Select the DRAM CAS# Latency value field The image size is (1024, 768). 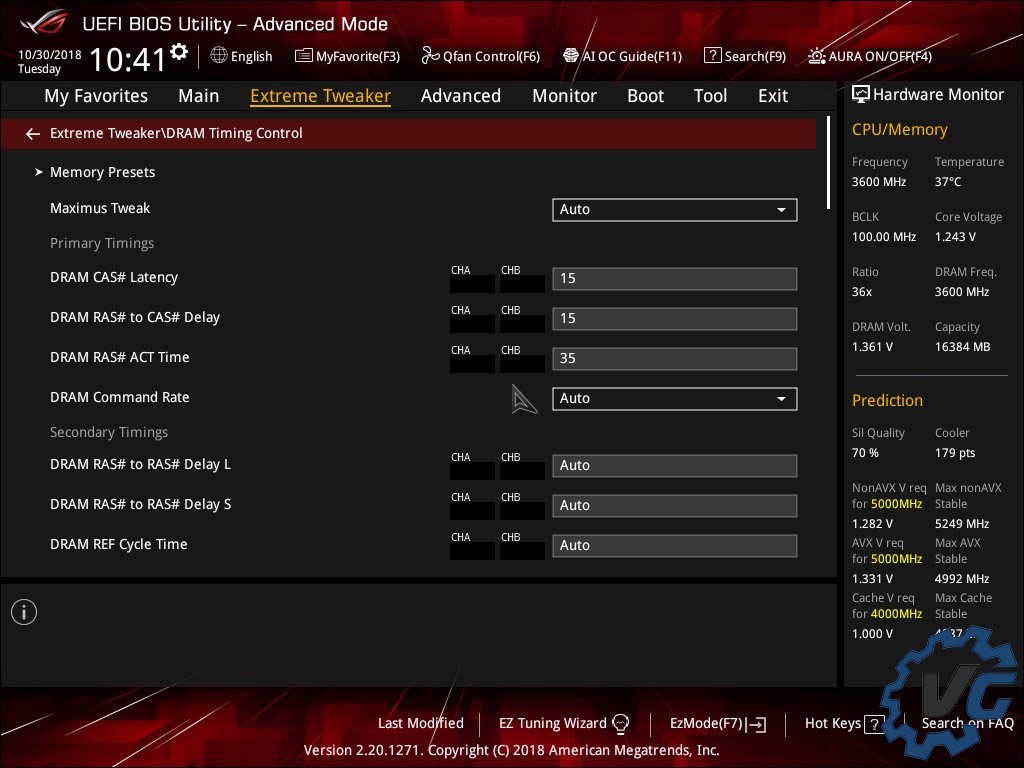[674, 278]
